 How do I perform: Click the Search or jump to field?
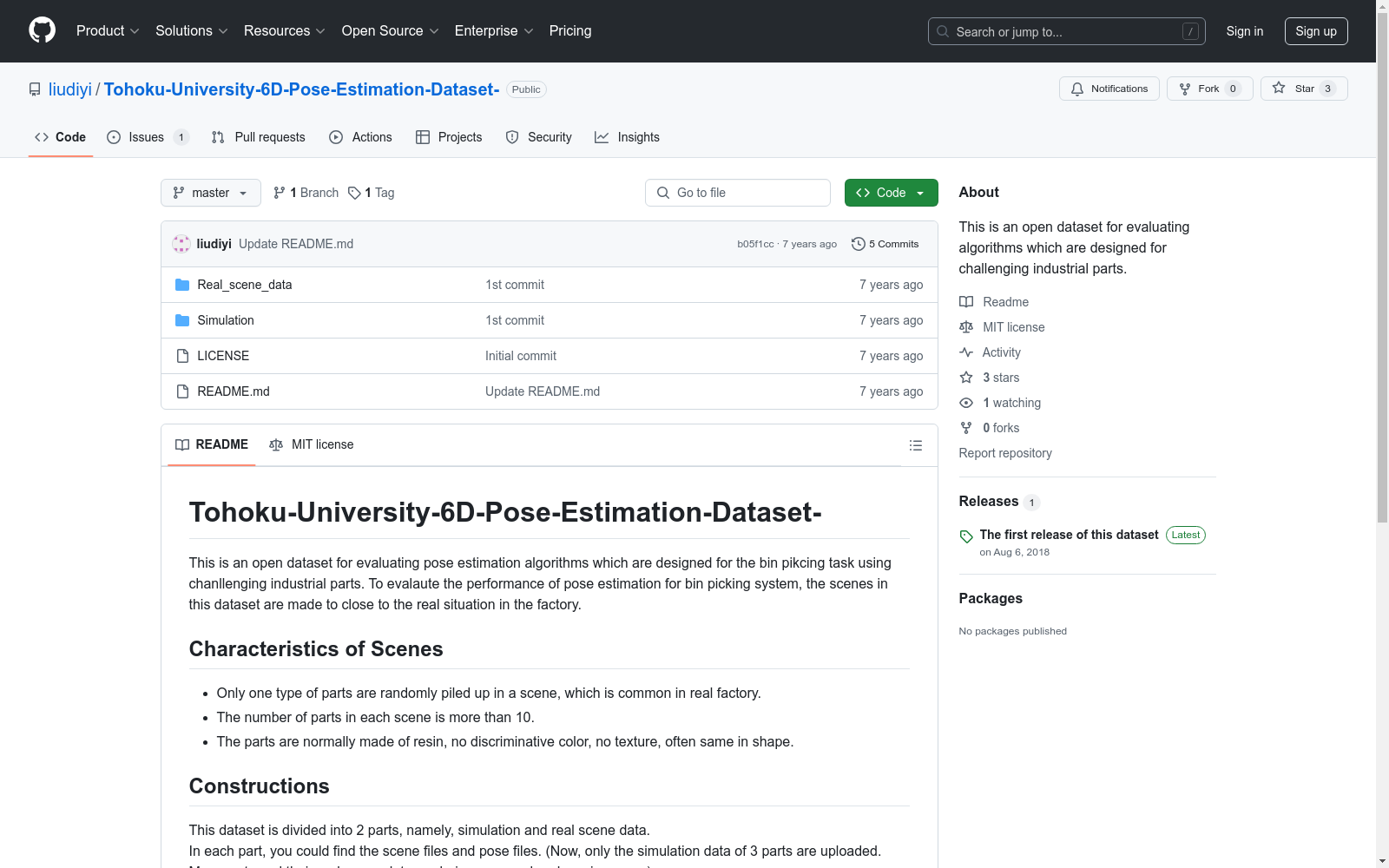click(1066, 31)
